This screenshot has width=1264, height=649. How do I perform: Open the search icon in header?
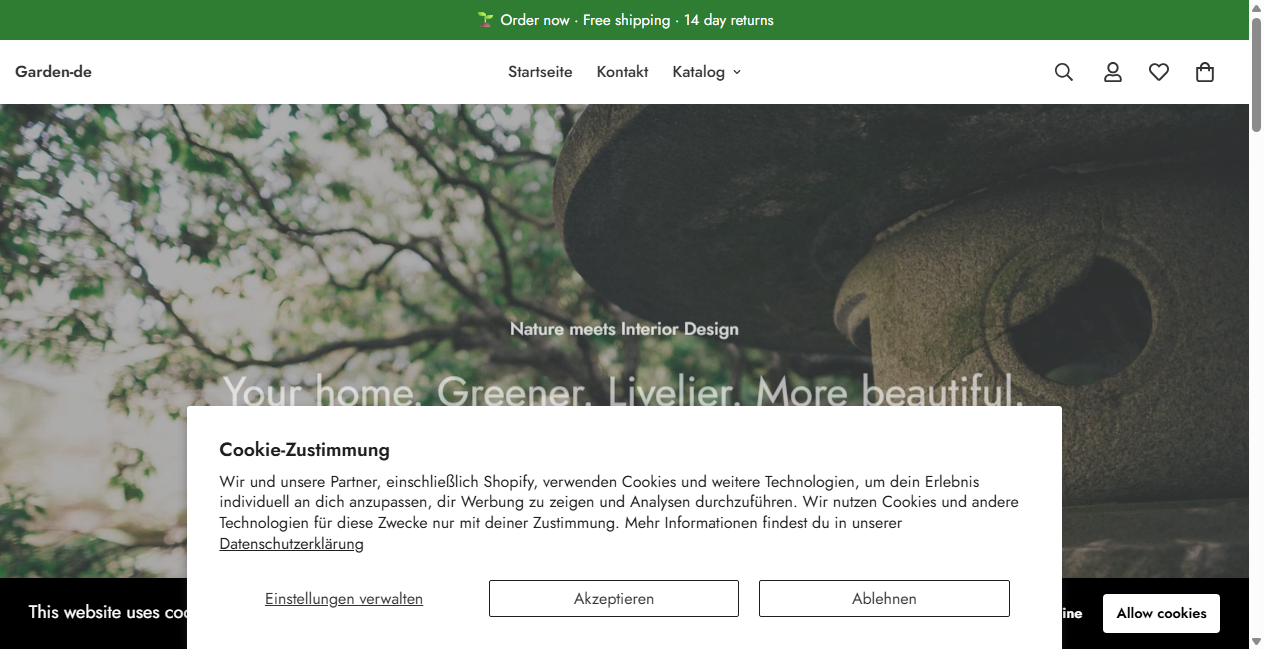point(1064,72)
